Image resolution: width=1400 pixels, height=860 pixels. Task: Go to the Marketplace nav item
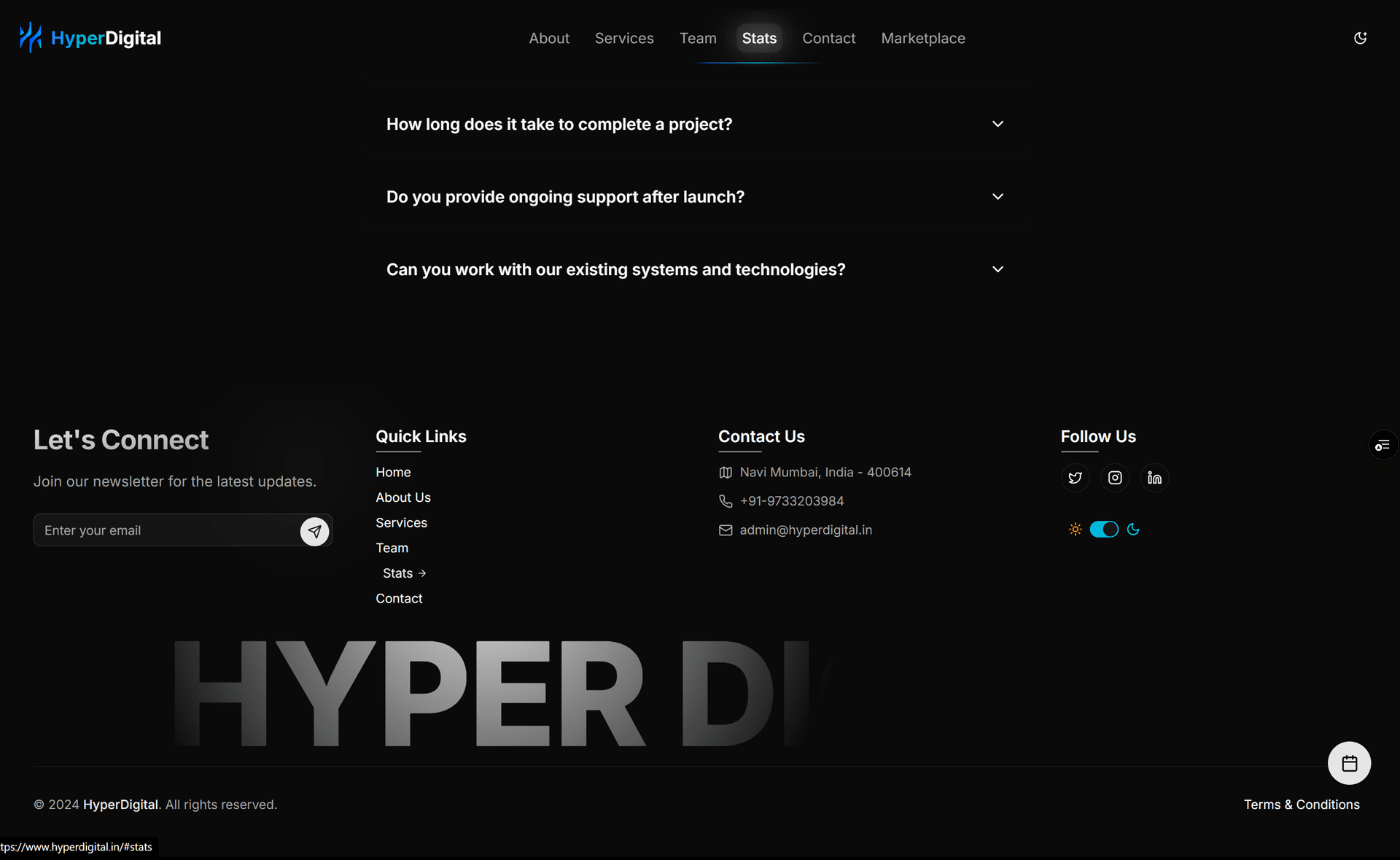[922, 38]
